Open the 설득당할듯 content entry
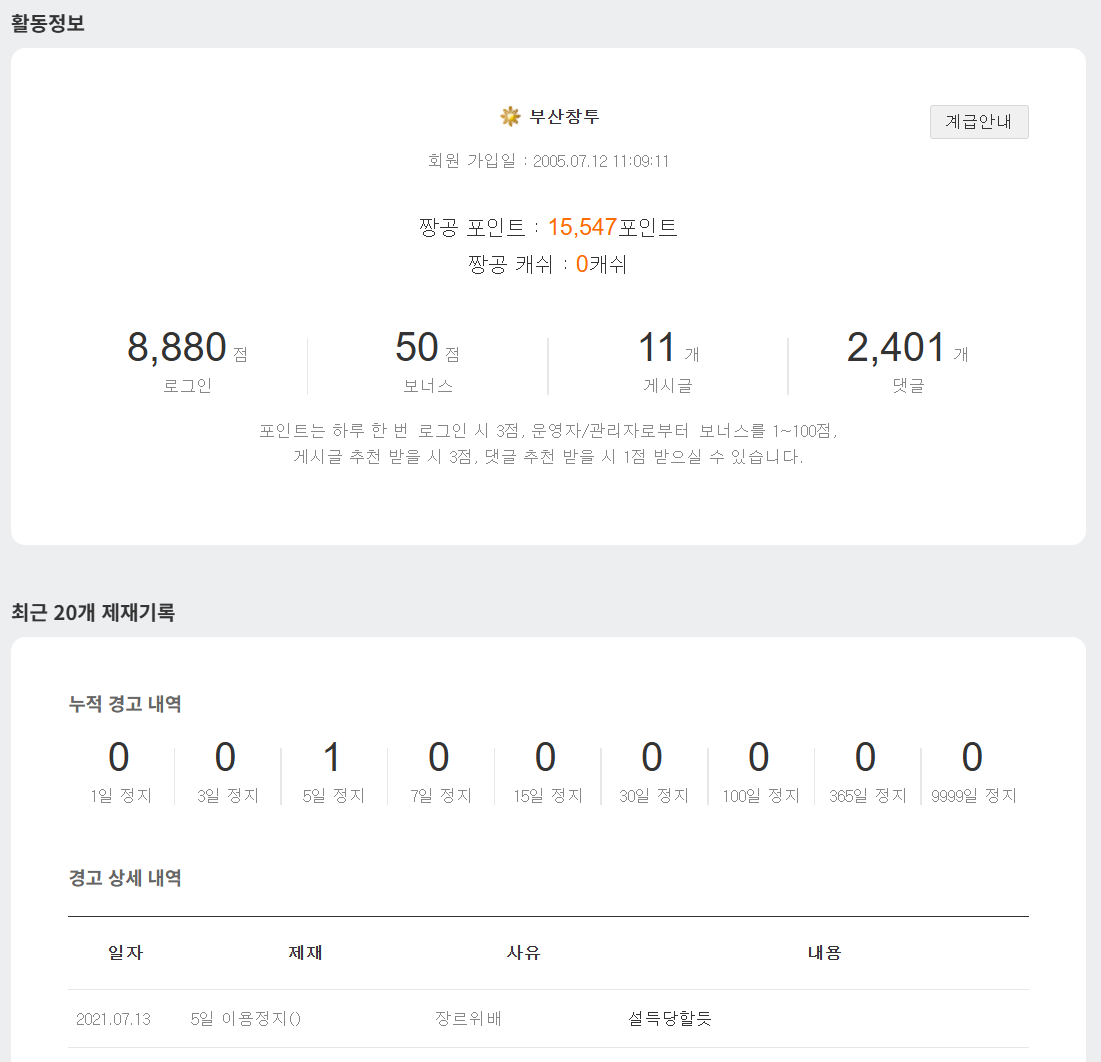The image size is (1101, 1062). coord(669,1019)
